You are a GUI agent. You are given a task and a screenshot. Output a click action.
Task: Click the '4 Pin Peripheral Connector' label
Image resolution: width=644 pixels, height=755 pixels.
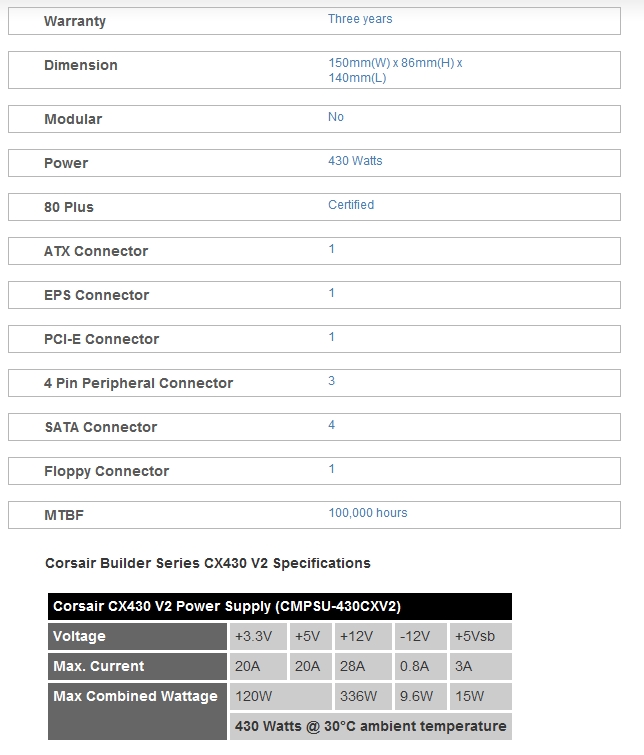[138, 383]
